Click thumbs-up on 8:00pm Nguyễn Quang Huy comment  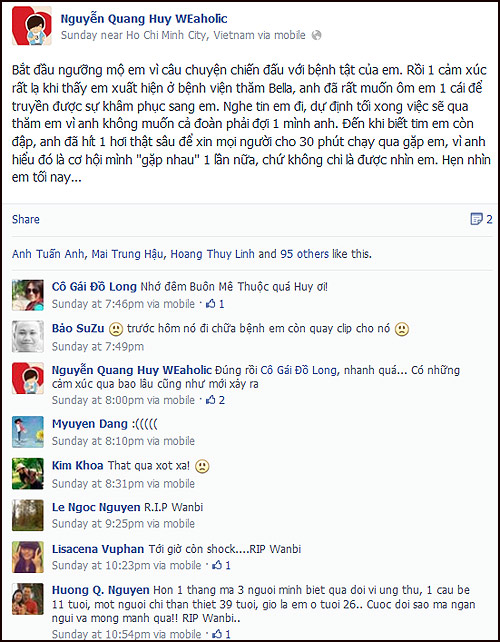[x=210, y=400]
